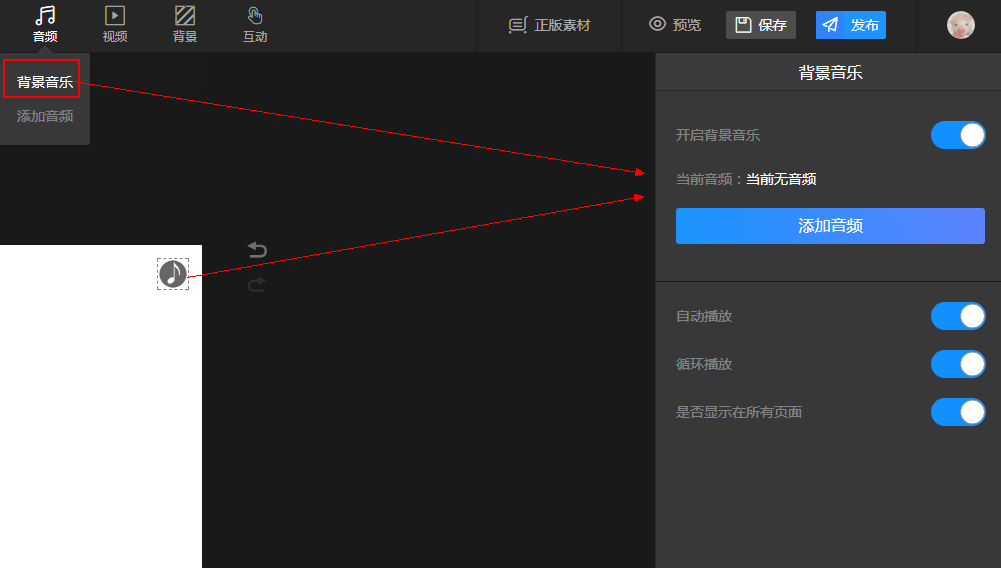Click the 当前无音频 status text

[781, 179]
